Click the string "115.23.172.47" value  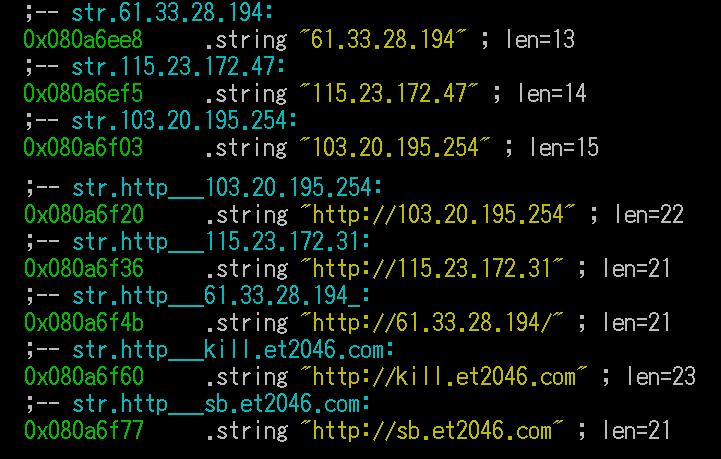pos(389,93)
